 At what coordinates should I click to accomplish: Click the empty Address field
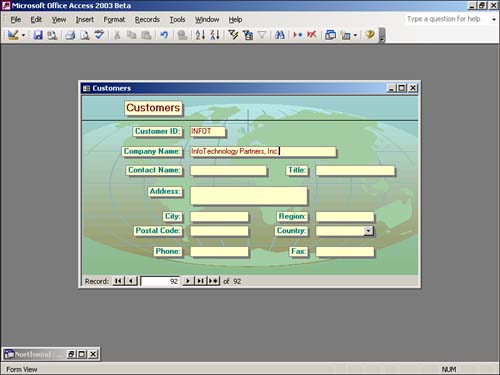248,195
